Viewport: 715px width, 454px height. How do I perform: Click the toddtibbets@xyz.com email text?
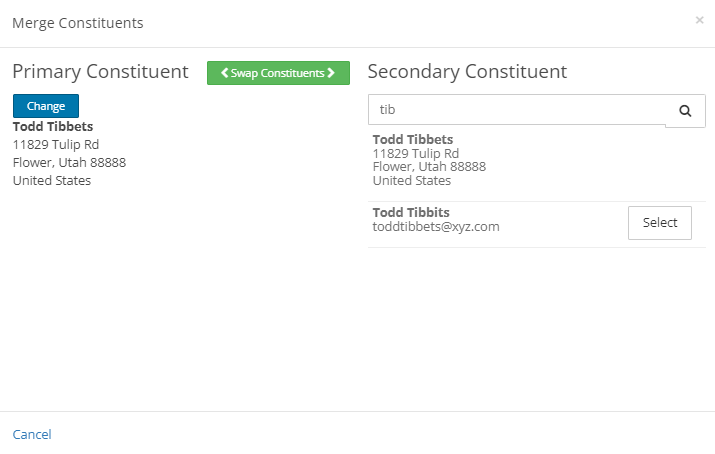pyautogui.click(x=436, y=227)
